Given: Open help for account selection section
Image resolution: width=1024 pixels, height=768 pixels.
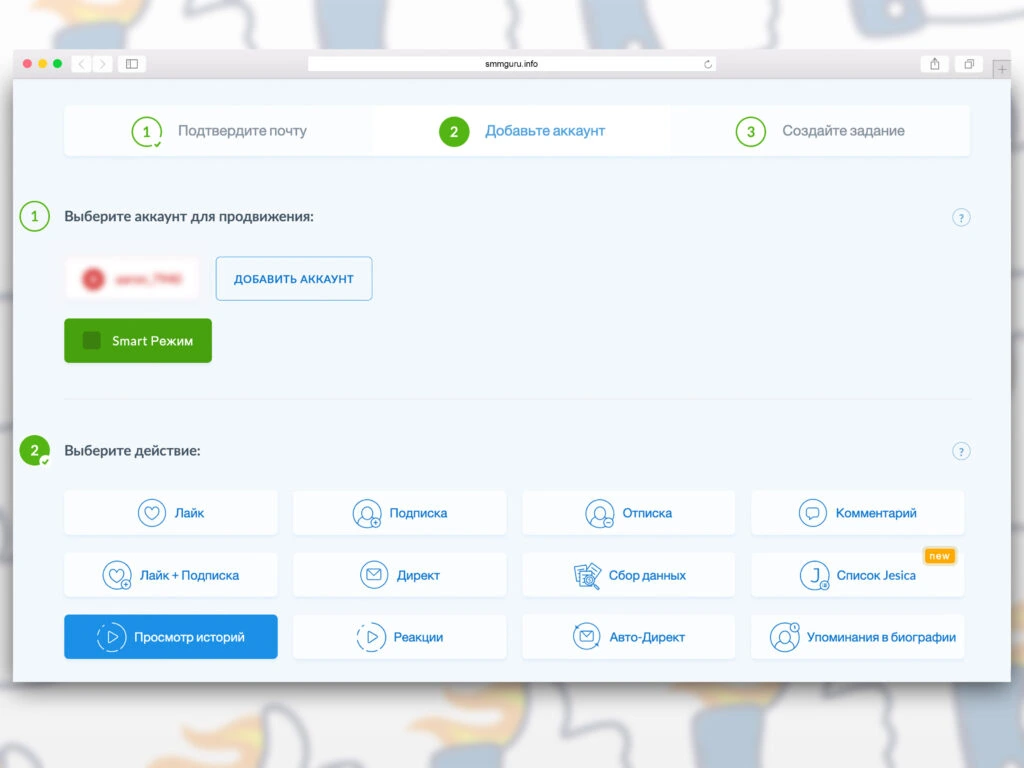Looking at the screenshot, I should tap(961, 217).
